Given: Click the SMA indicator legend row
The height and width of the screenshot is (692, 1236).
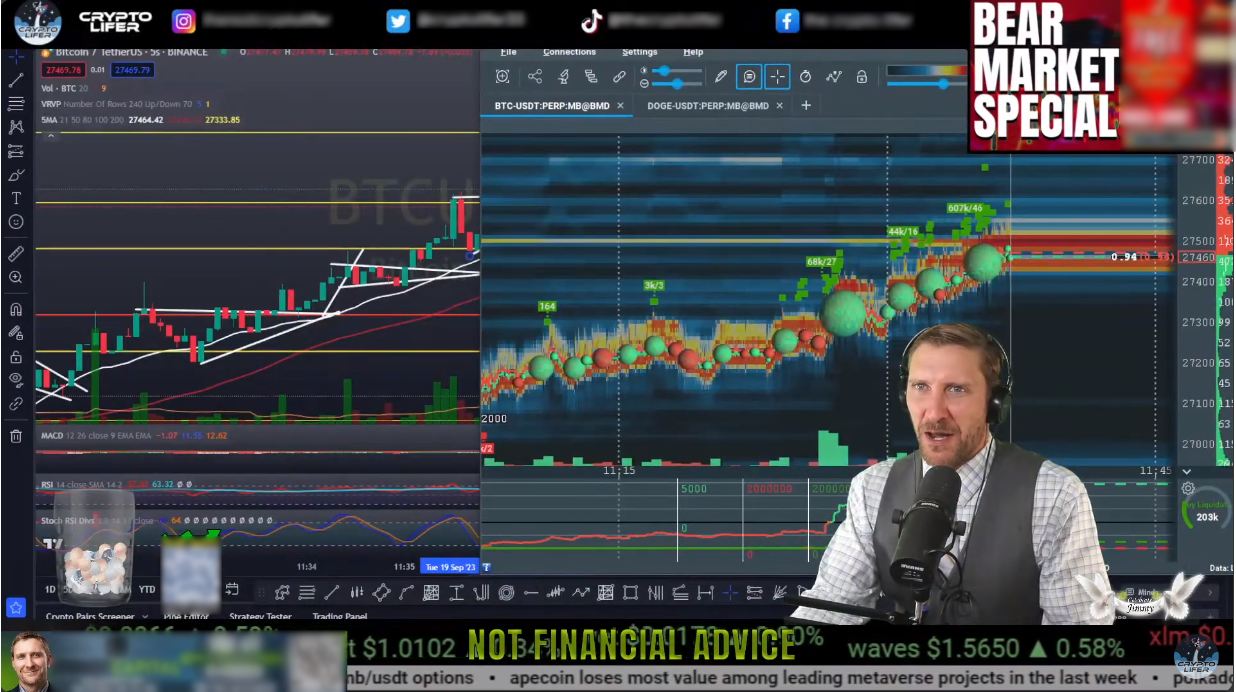Looking at the screenshot, I should [140, 119].
